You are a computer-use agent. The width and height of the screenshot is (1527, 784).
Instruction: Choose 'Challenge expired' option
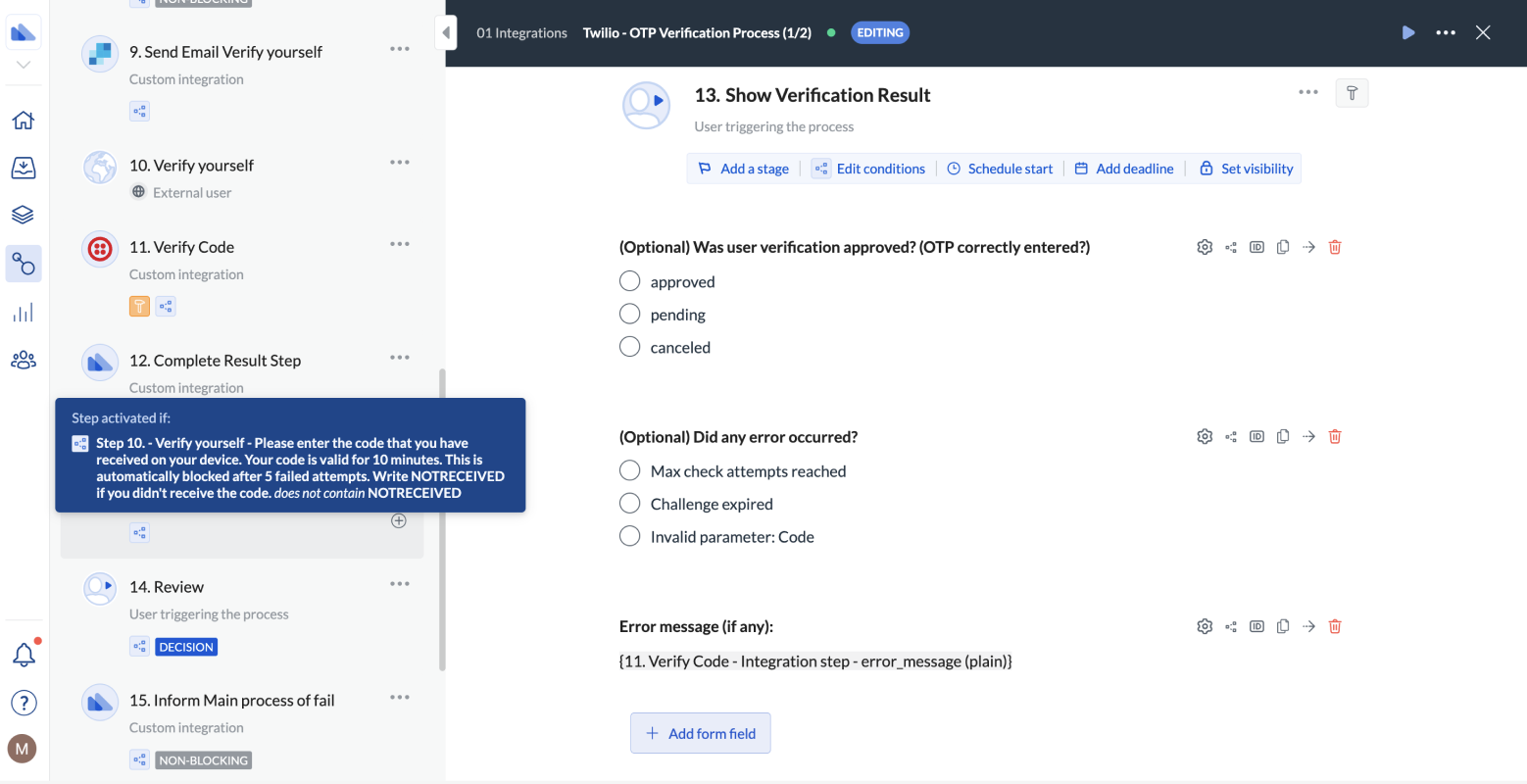629,504
